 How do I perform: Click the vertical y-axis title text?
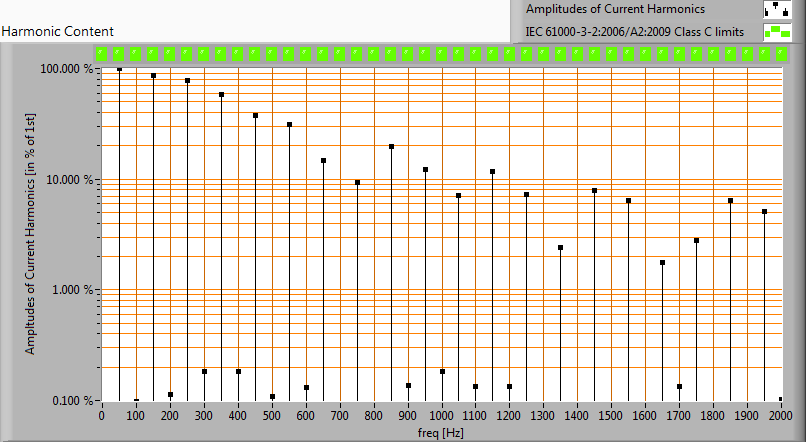(x=32, y=234)
